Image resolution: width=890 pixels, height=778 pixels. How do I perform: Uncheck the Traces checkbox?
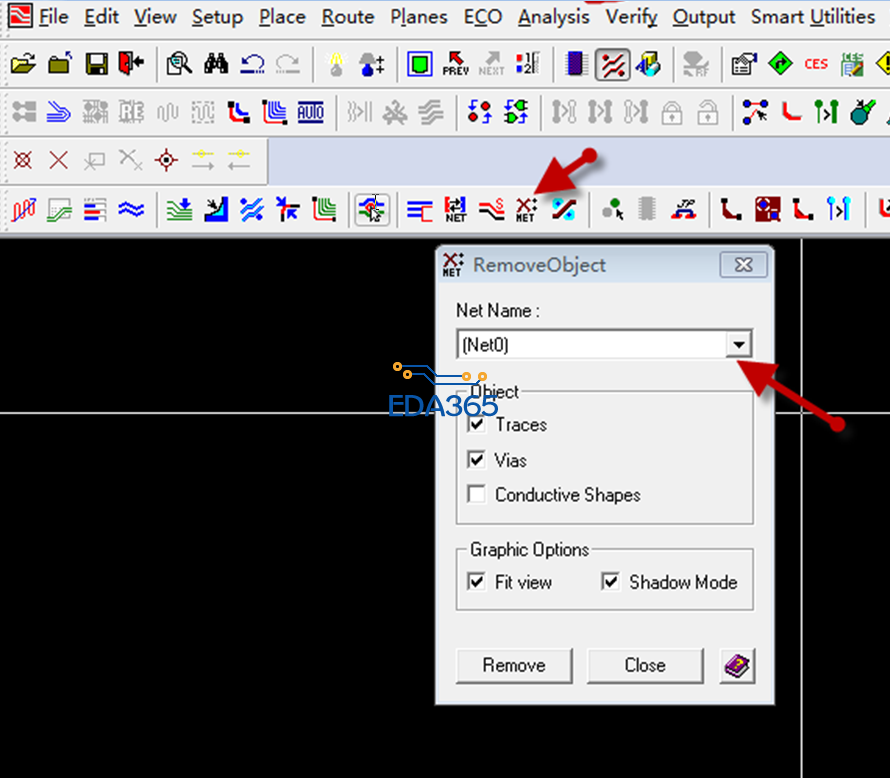(476, 424)
